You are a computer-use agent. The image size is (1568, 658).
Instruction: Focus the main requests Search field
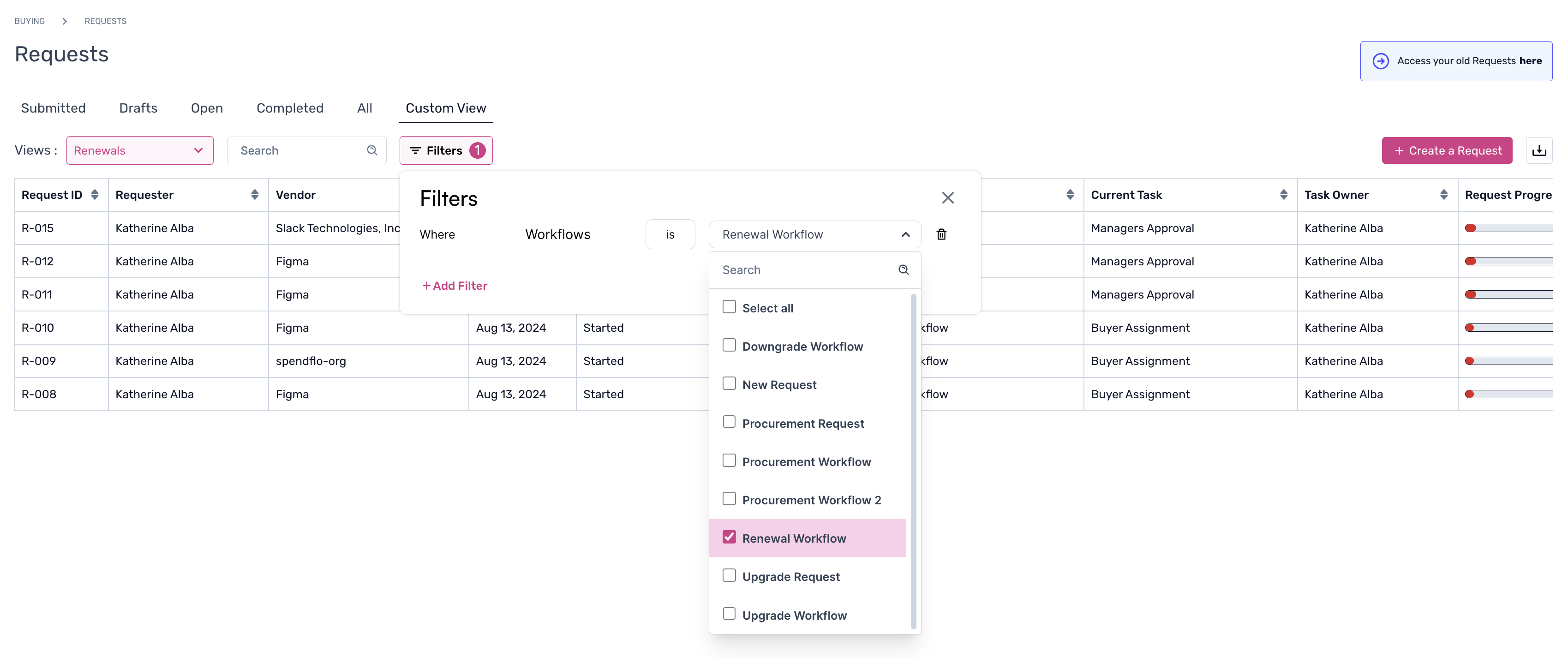tap(306, 150)
